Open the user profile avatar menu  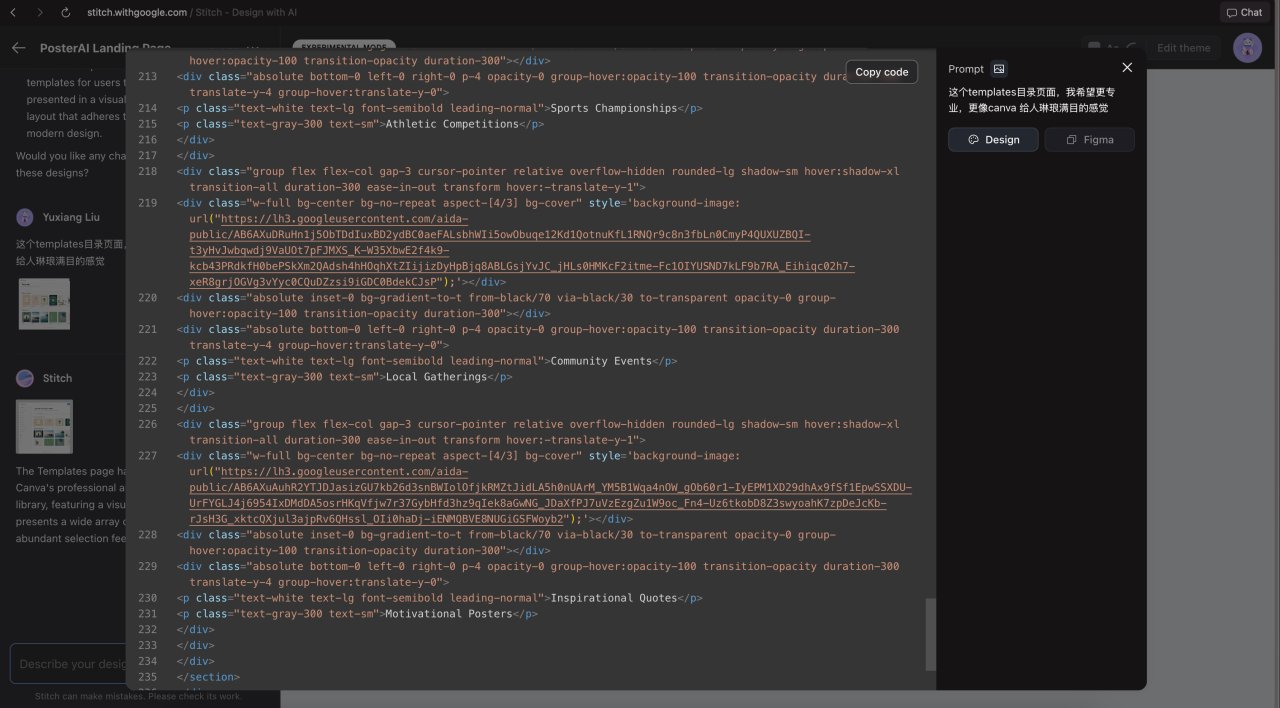click(x=1247, y=48)
